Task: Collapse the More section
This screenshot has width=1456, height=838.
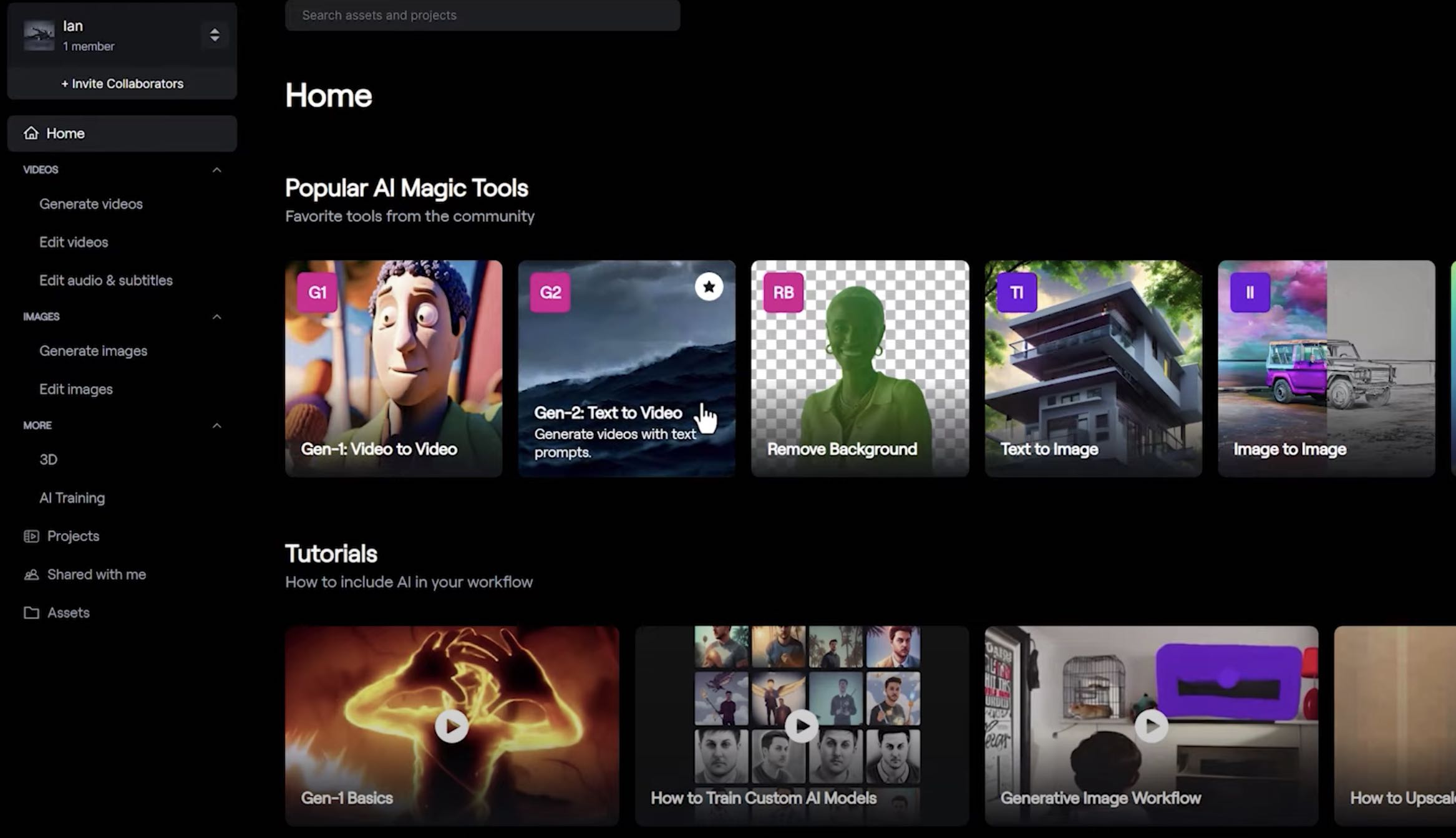Action: 216,425
